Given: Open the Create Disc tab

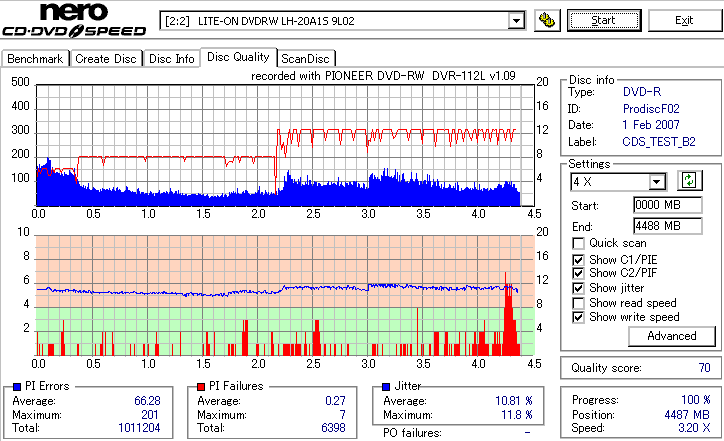Looking at the screenshot, I should click(x=106, y=59).
